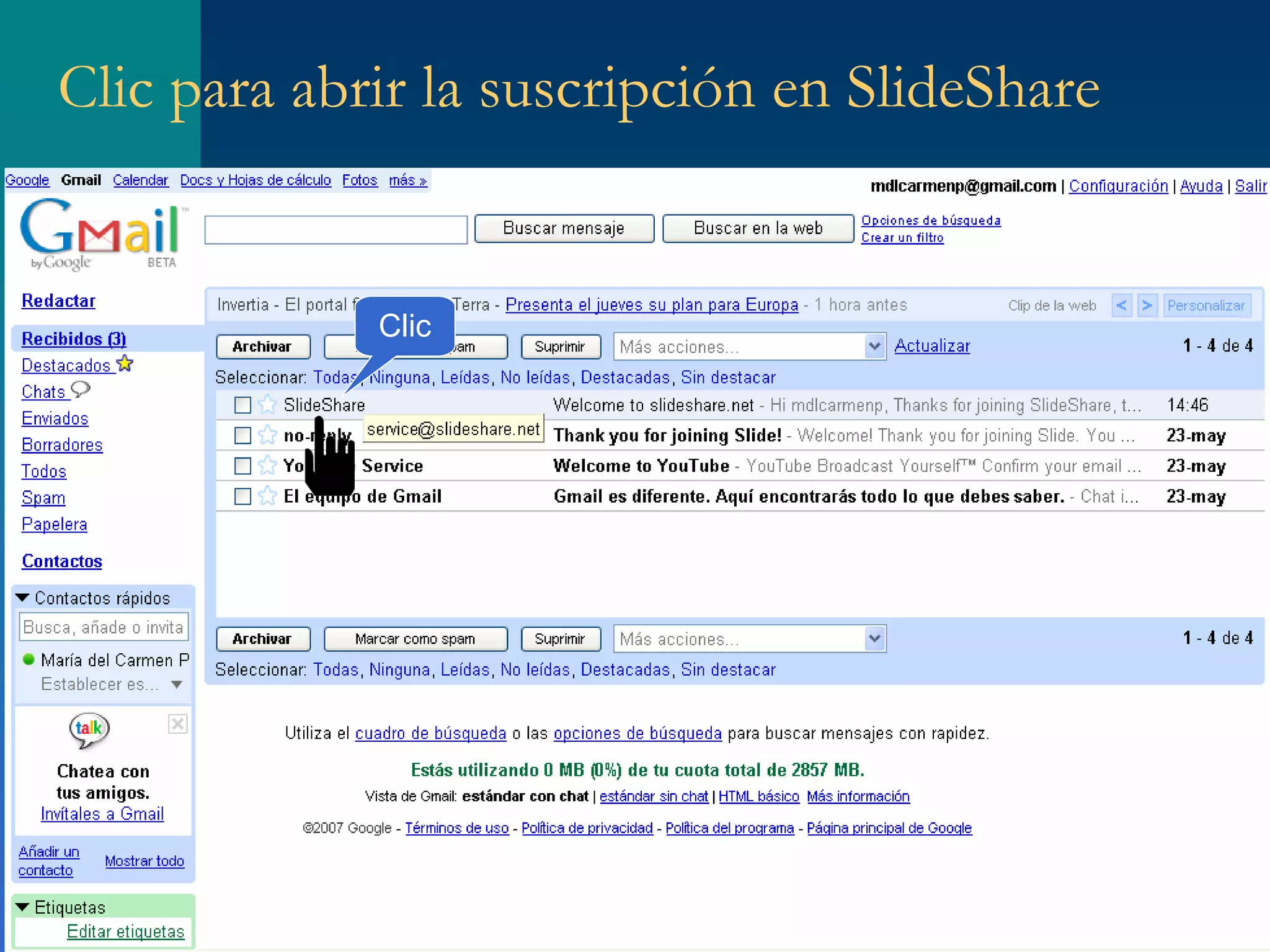Tick the YouTube Service message checkbox

pos(242,466)
